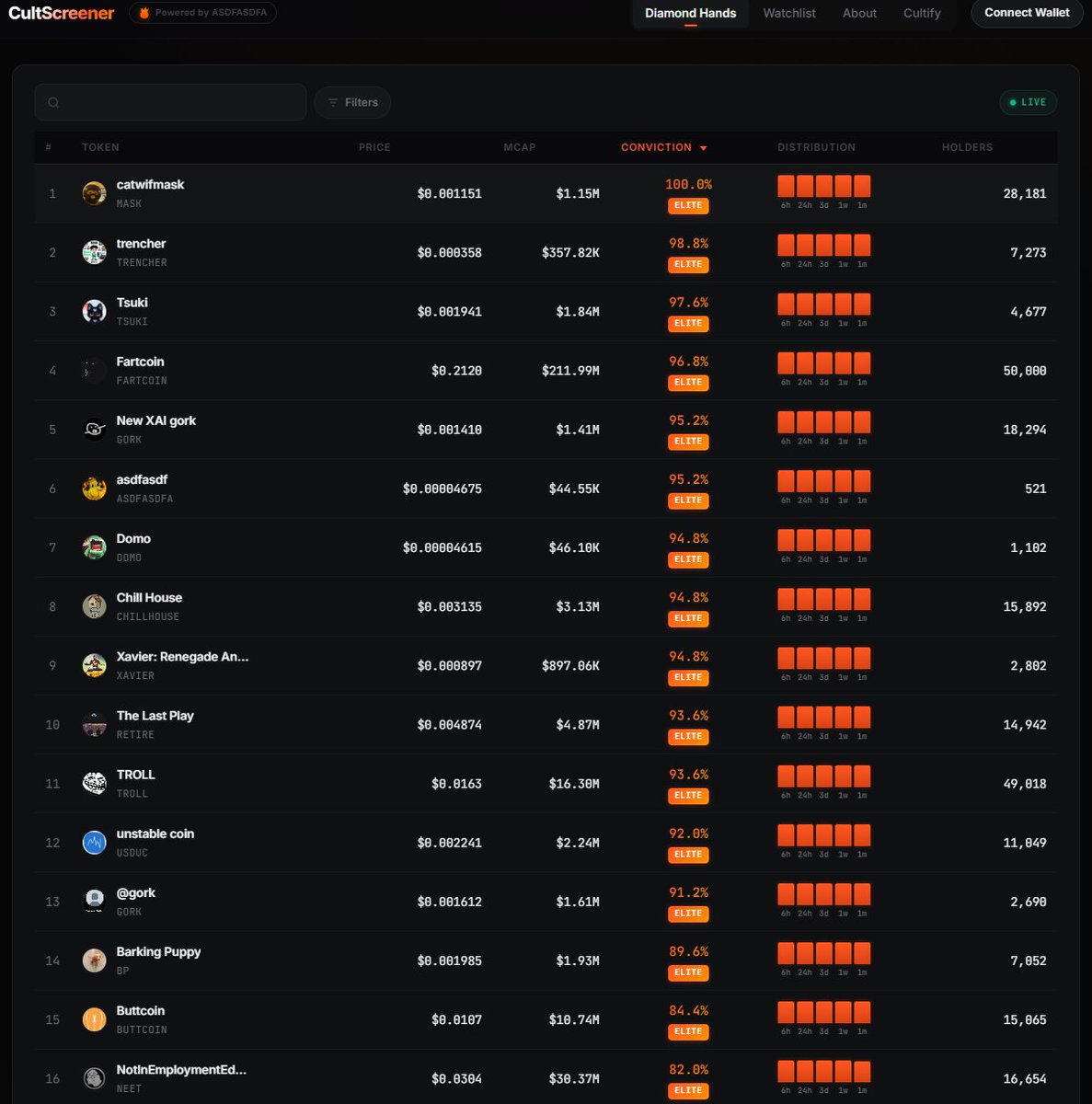Click the 521 holders value
Viewport: 1092px width, 1104px height.
click(x=1036, y=489)
